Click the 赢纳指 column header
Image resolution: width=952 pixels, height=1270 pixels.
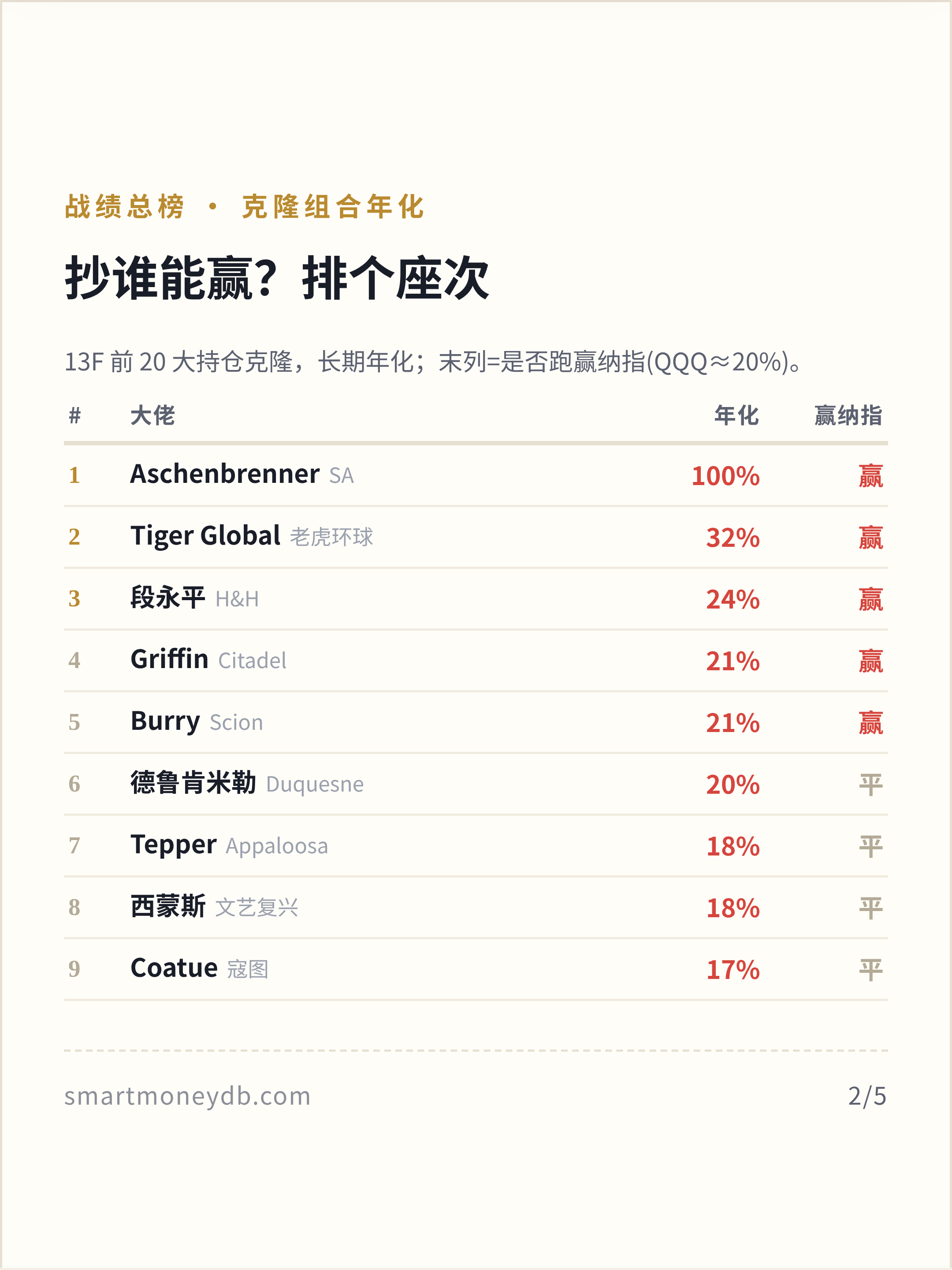[x=848, y=415]
